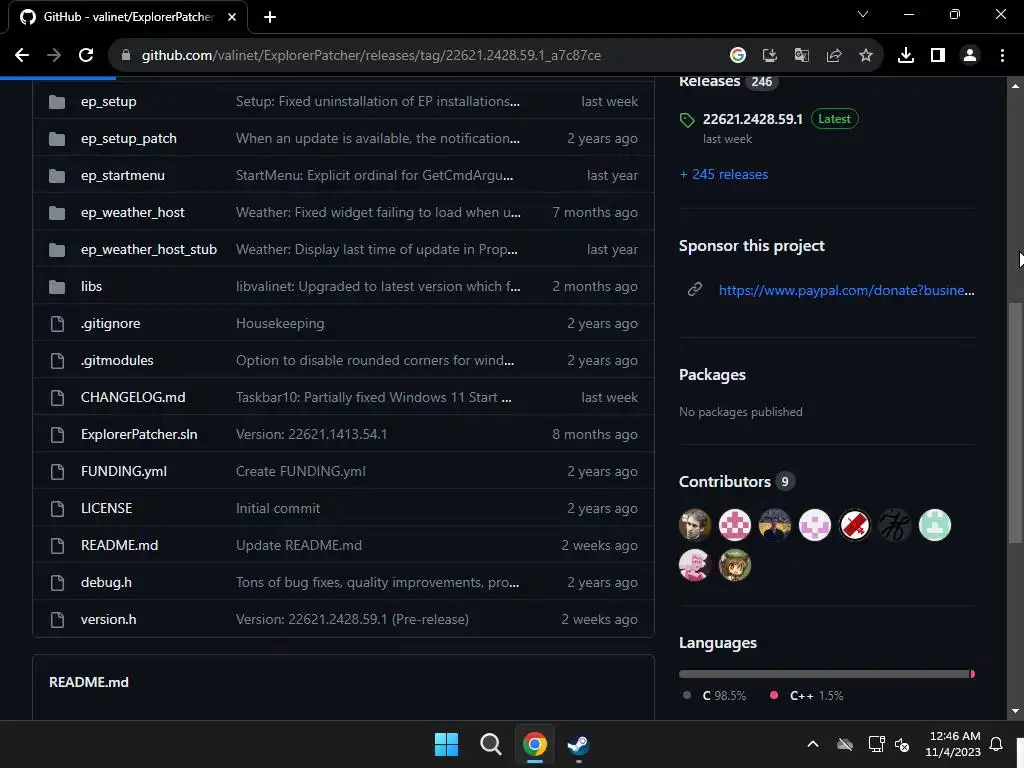Screen dimensions: 1024x768
Task: Open the PayPal donate sponsor link
Action: pos(846,290)
